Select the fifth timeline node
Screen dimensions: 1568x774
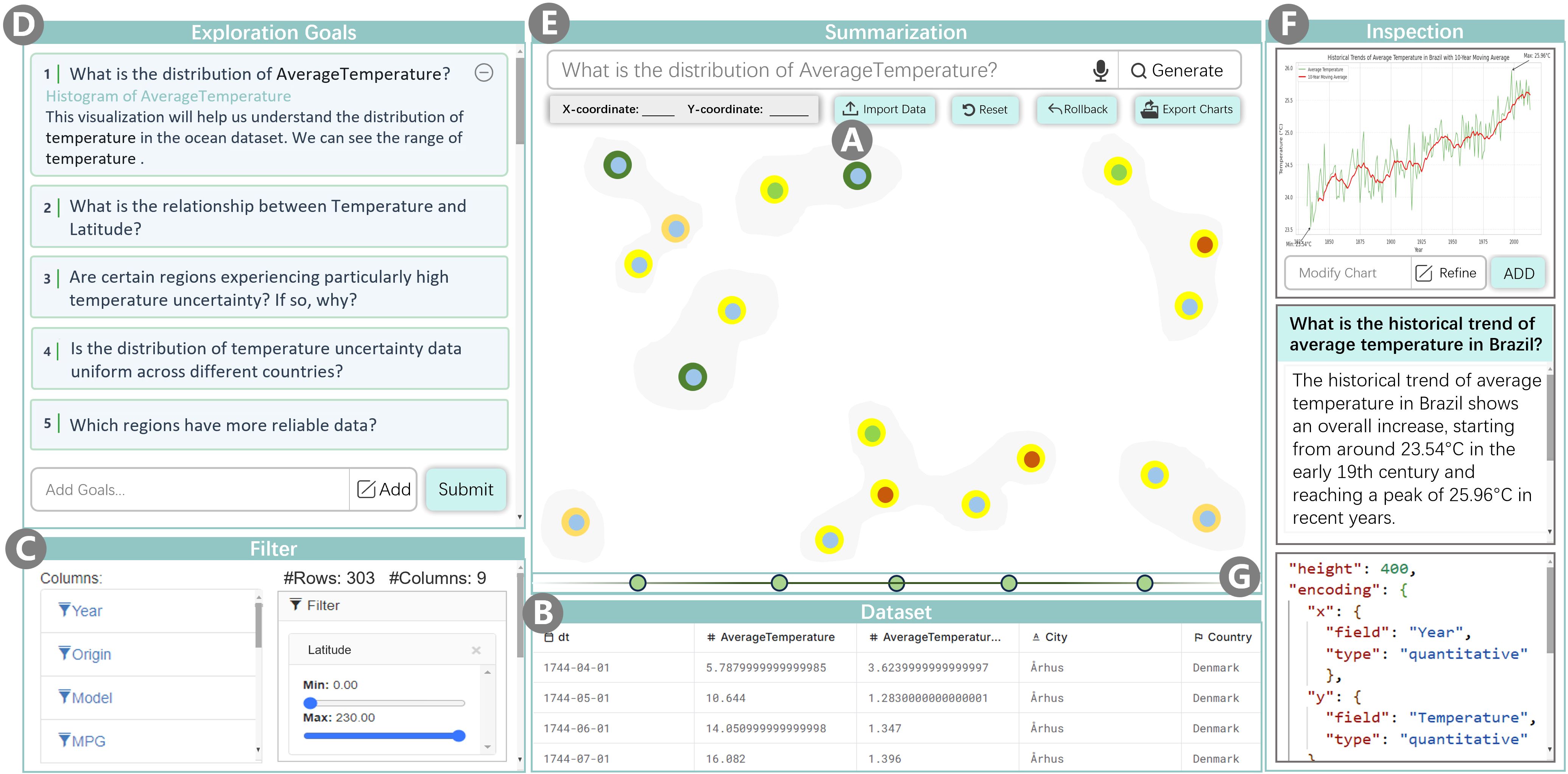coord(1144,583)
